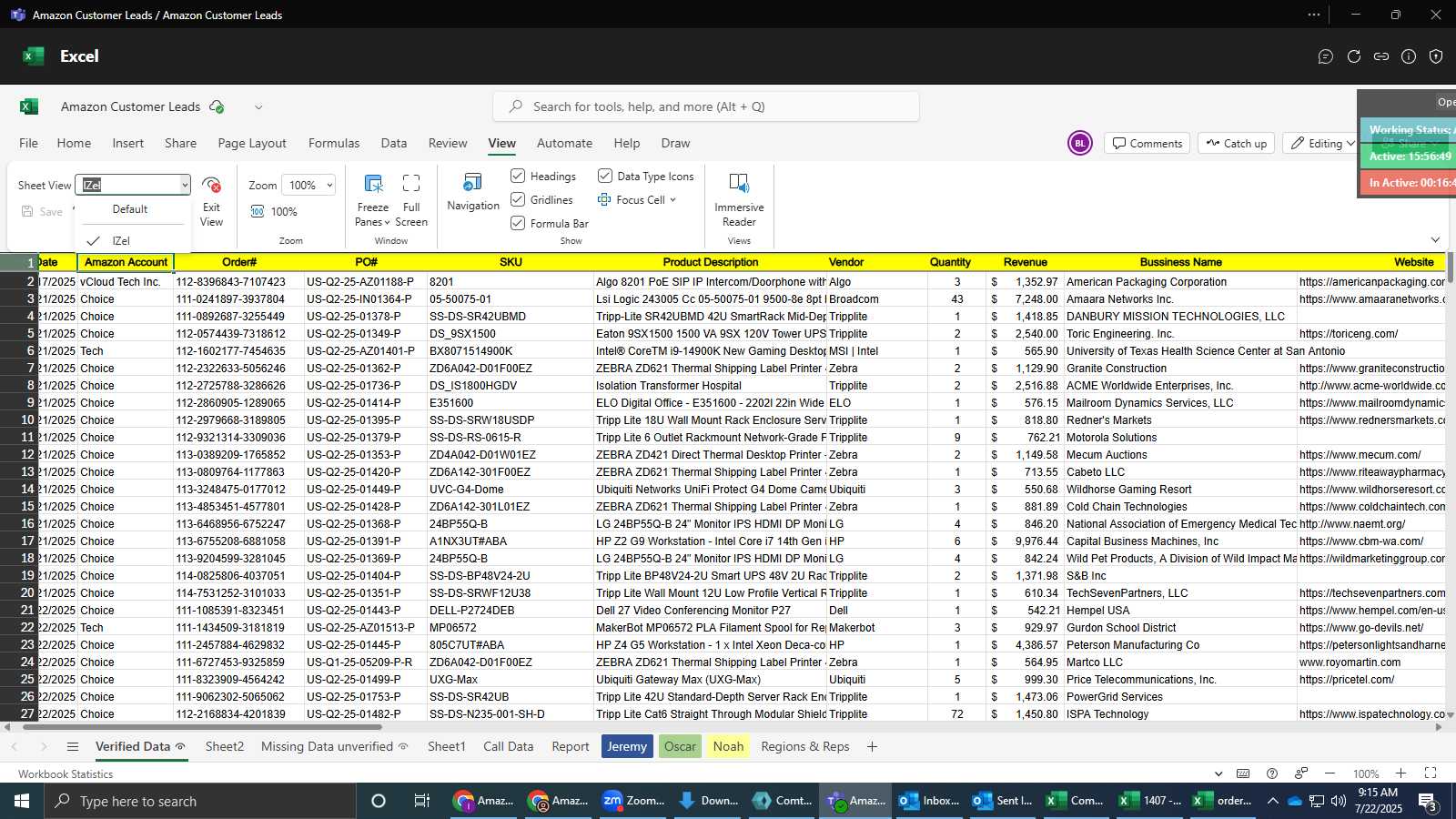Click the Freeze Panes icon

pyautogui.click(x=373, y=184)
